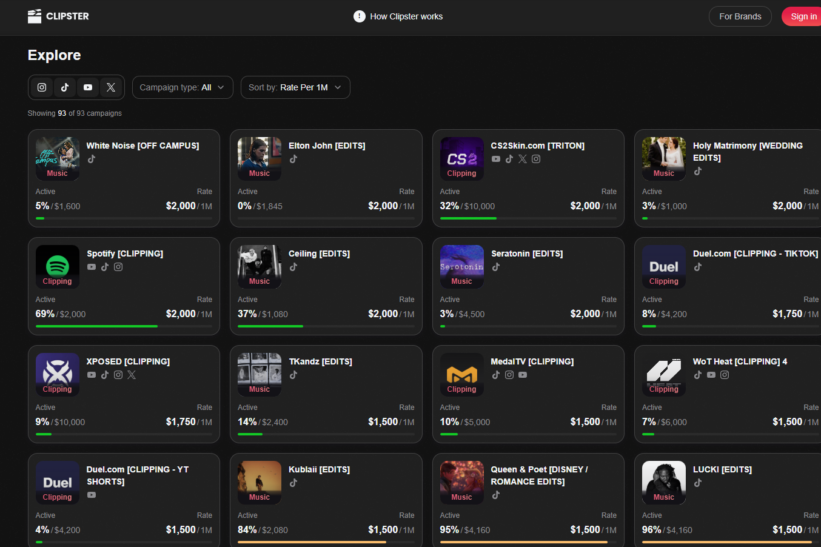Click the Explore heading
Viewport: 821px width, 547px height.
coord(54,55)
